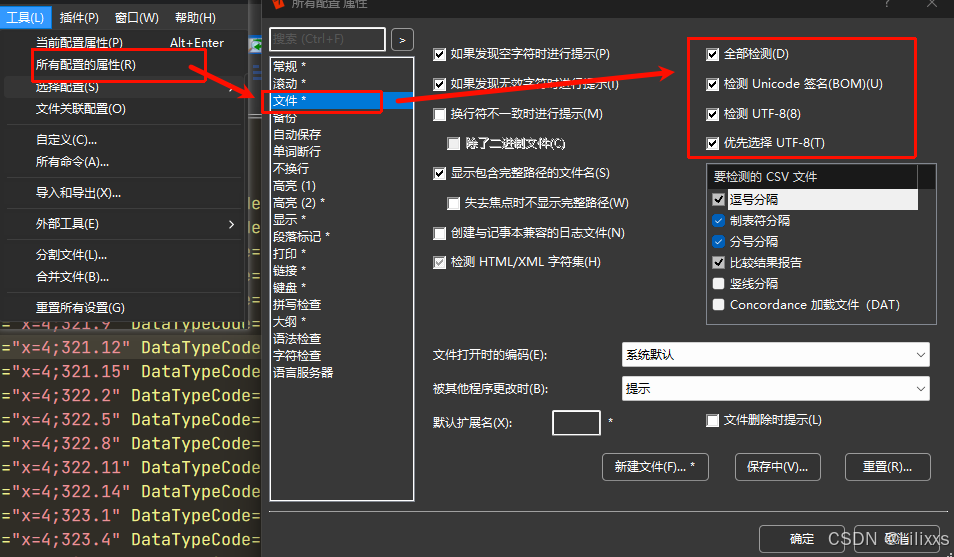Viewport: 954px width, 557px height.
Task: Expand the 外部工具(E) submenu arrow
Action: (x=231, y=224)
